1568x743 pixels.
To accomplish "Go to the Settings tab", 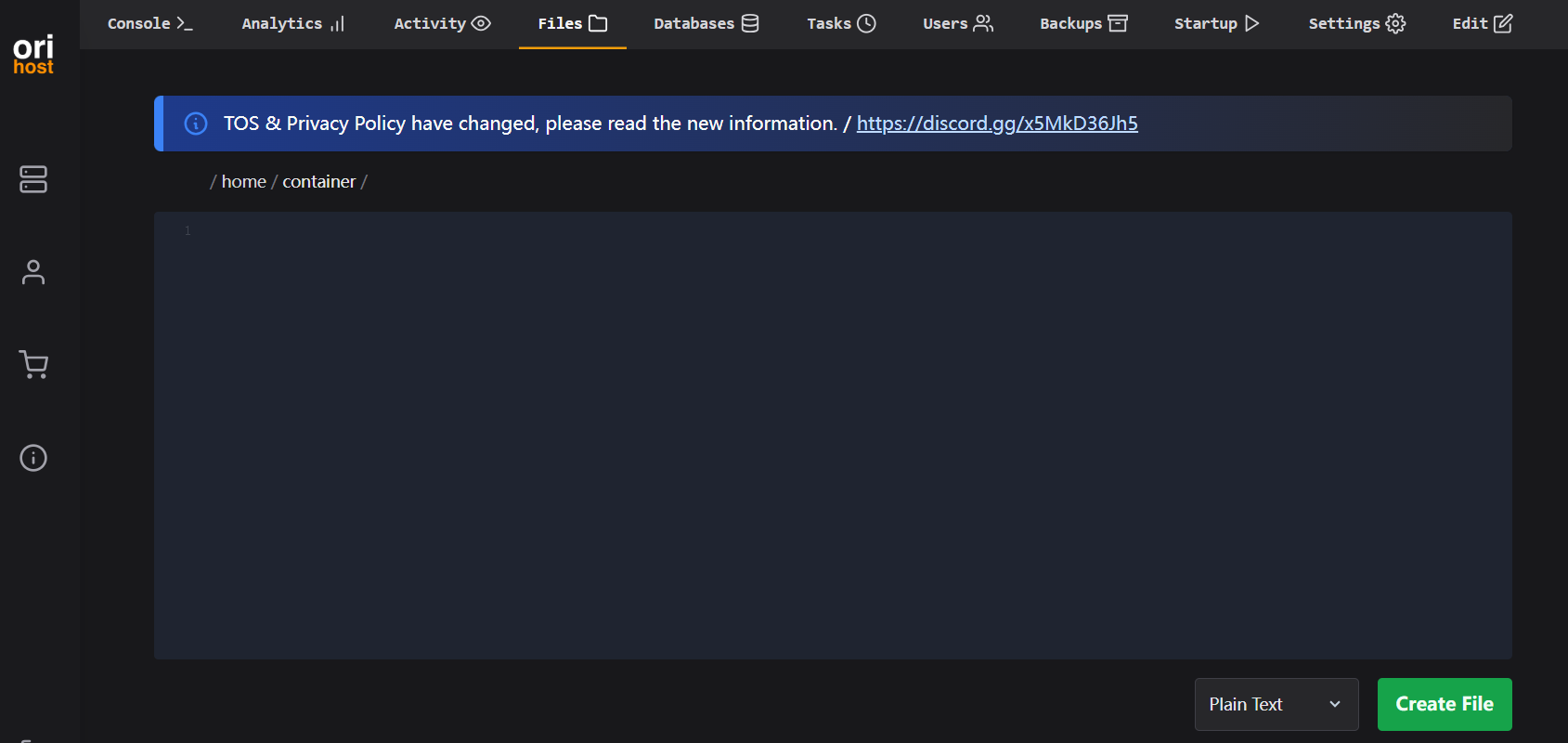I will (1356, 24).
